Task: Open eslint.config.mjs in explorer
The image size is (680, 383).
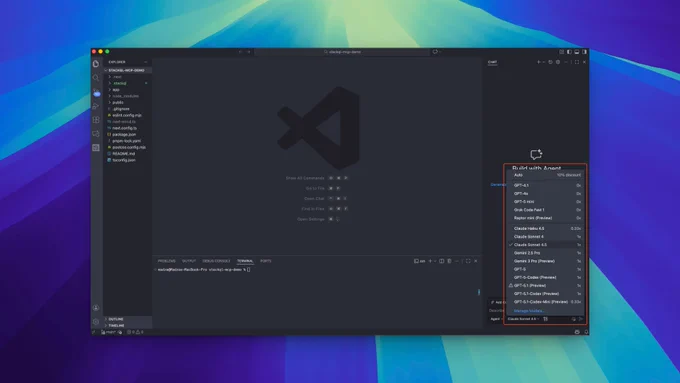Action: point(128,115)
